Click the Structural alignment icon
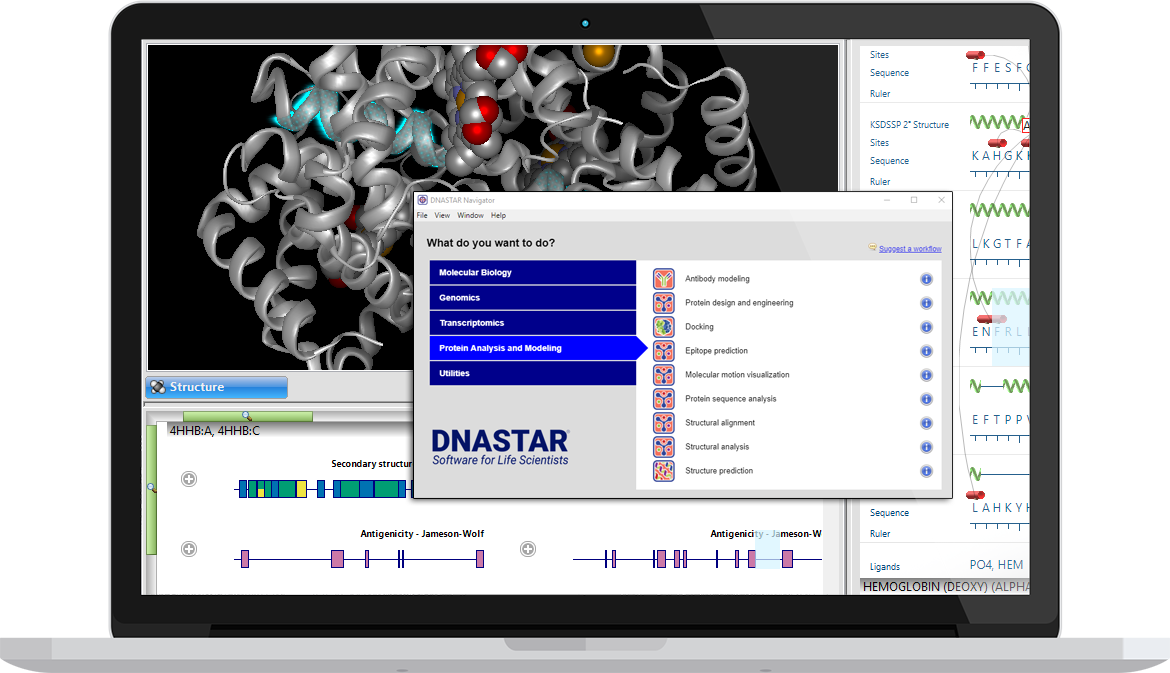The image size is (1170, 673). (x=663, y=423)
